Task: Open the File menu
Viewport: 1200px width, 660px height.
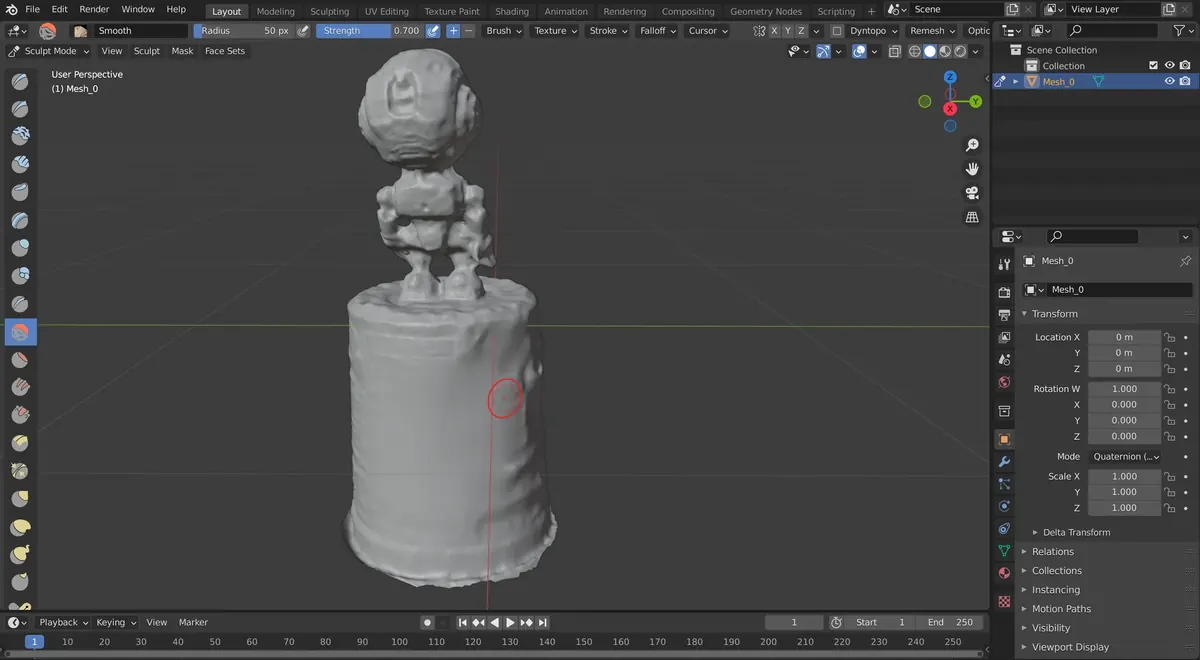Action: point(32,9)
